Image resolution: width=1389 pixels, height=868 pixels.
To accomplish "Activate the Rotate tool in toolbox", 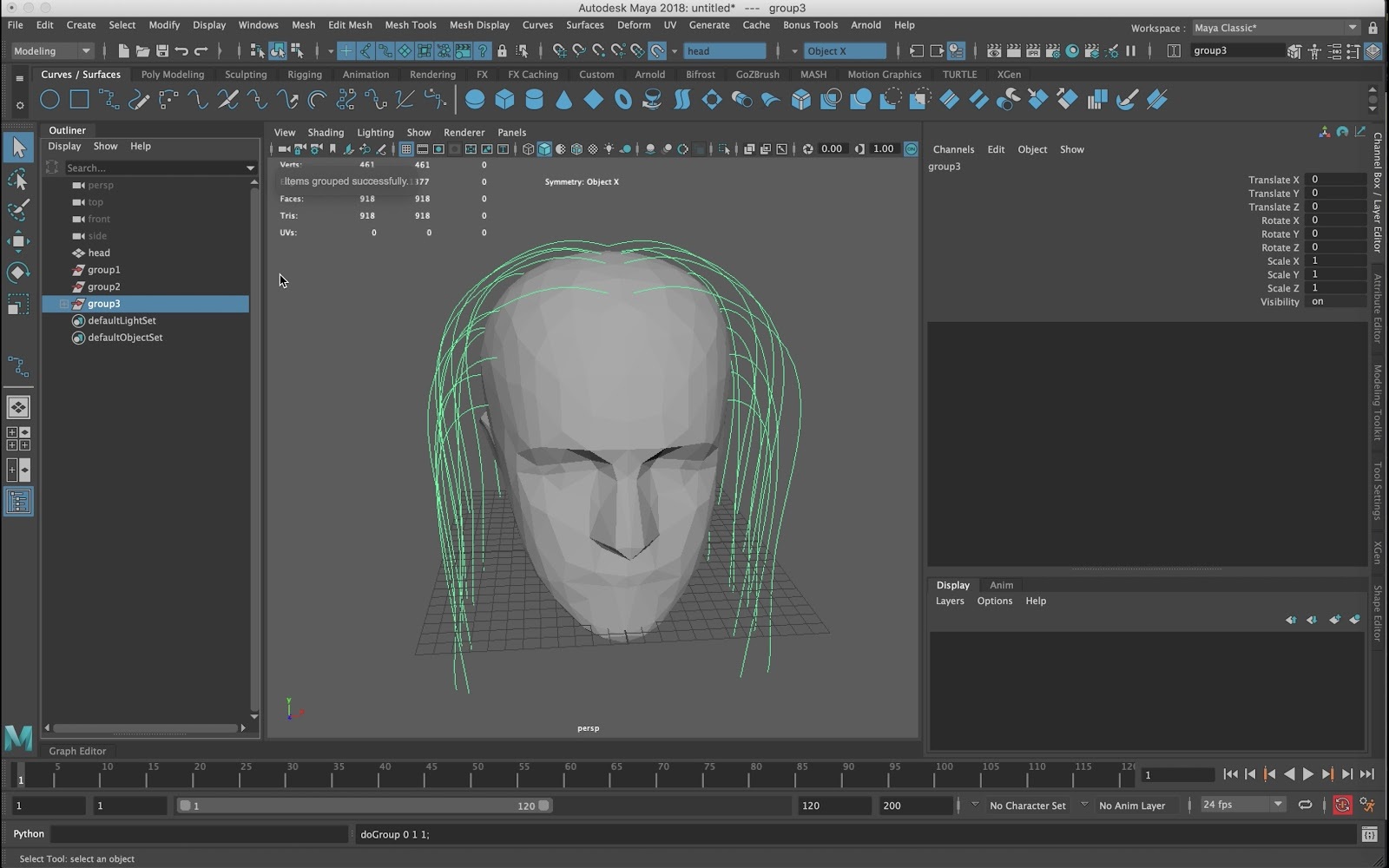I will pyautogui.click(x=18, y=273).
